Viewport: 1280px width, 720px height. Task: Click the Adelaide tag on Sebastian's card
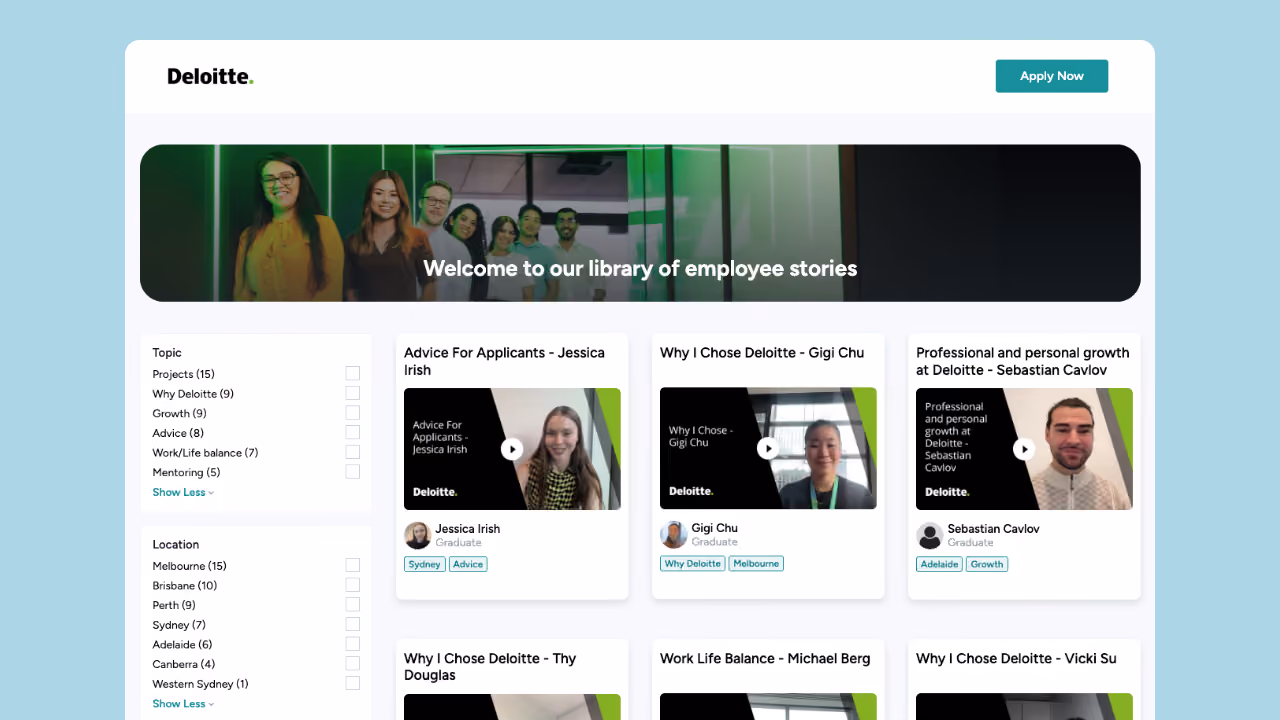(940, 564)
